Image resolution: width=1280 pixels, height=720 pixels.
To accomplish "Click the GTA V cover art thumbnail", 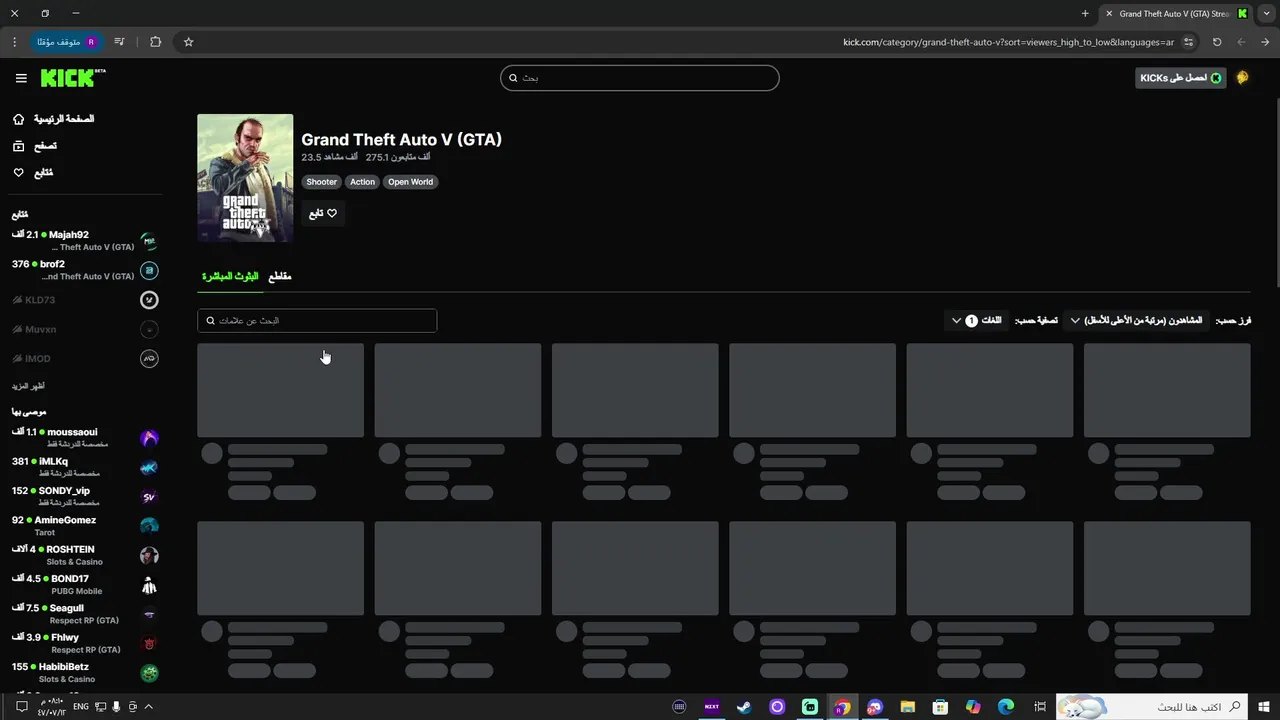I will tap(245, 178).
